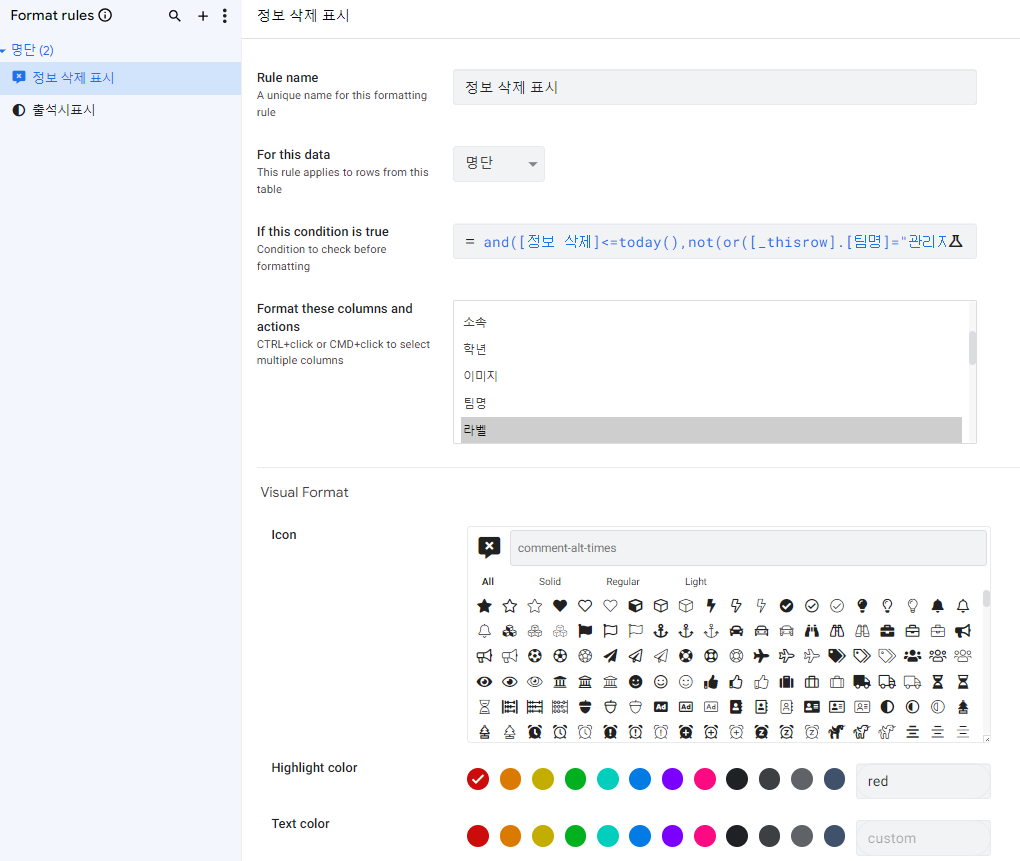Select the 팀명 column

click(x=711, y=403)
